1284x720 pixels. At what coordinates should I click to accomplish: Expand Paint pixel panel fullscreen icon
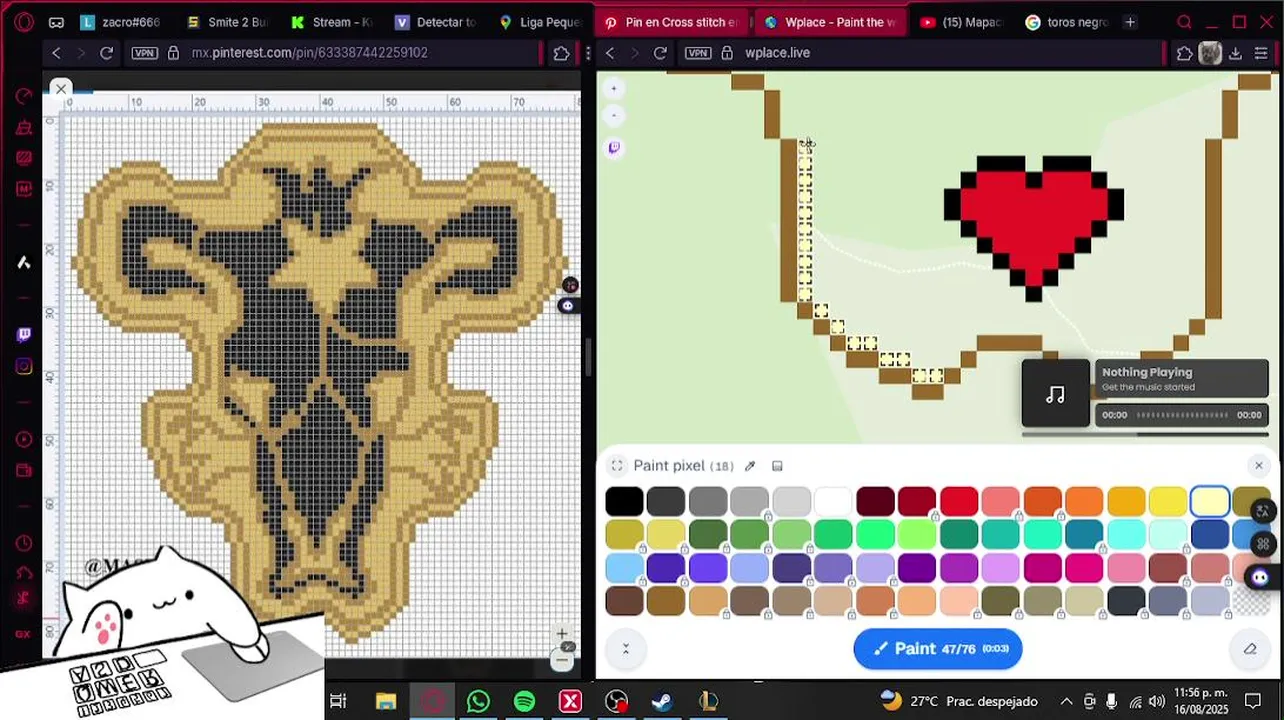click(x=617, y=465)
